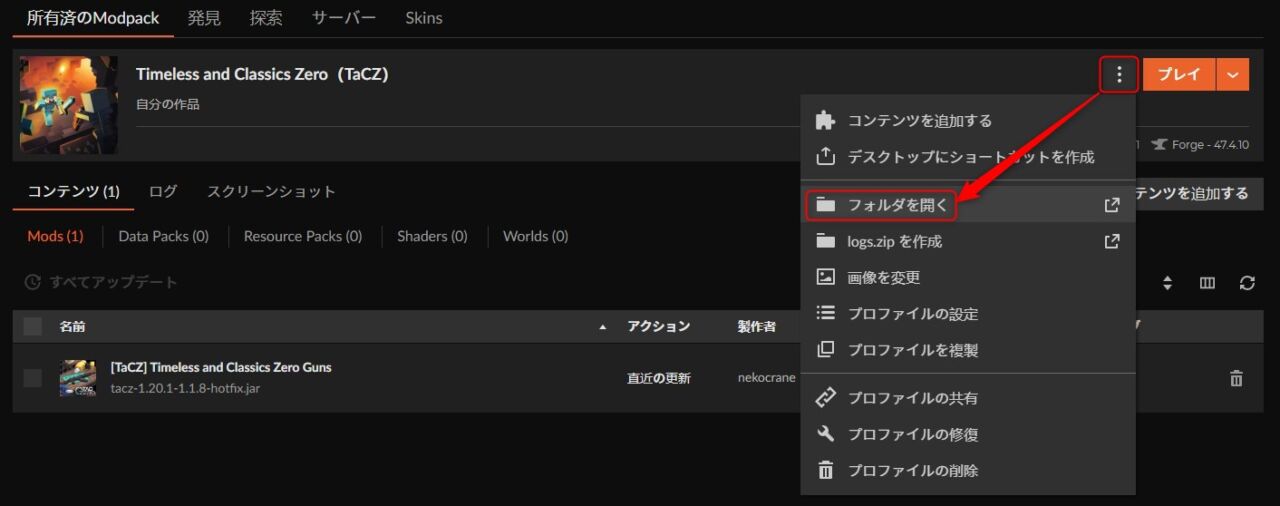1280x506 pixels.
Task: Tick the select-all checkbox in header
Action: pyautogui.click(x=33, y=326)
